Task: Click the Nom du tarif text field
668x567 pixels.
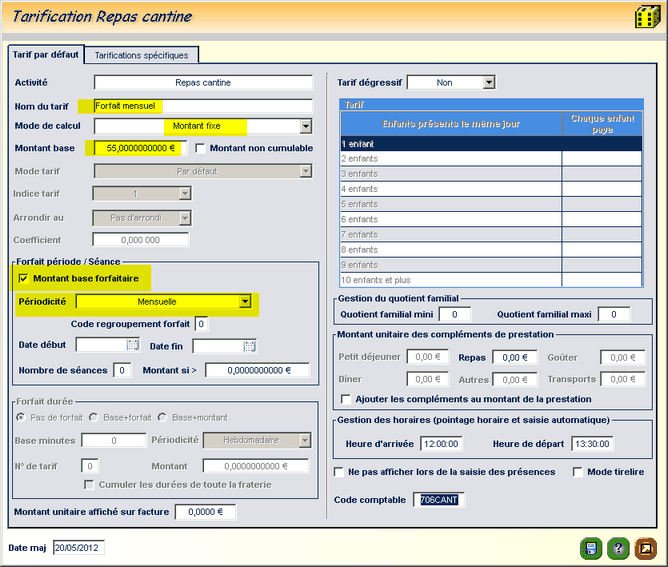Action: 202,105
